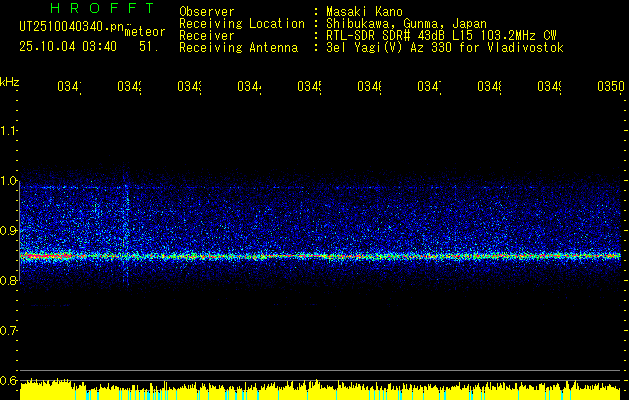Screen dimensions: 629x400
Task: Click the value '51.' beside the date
Action: click(149, 47)
